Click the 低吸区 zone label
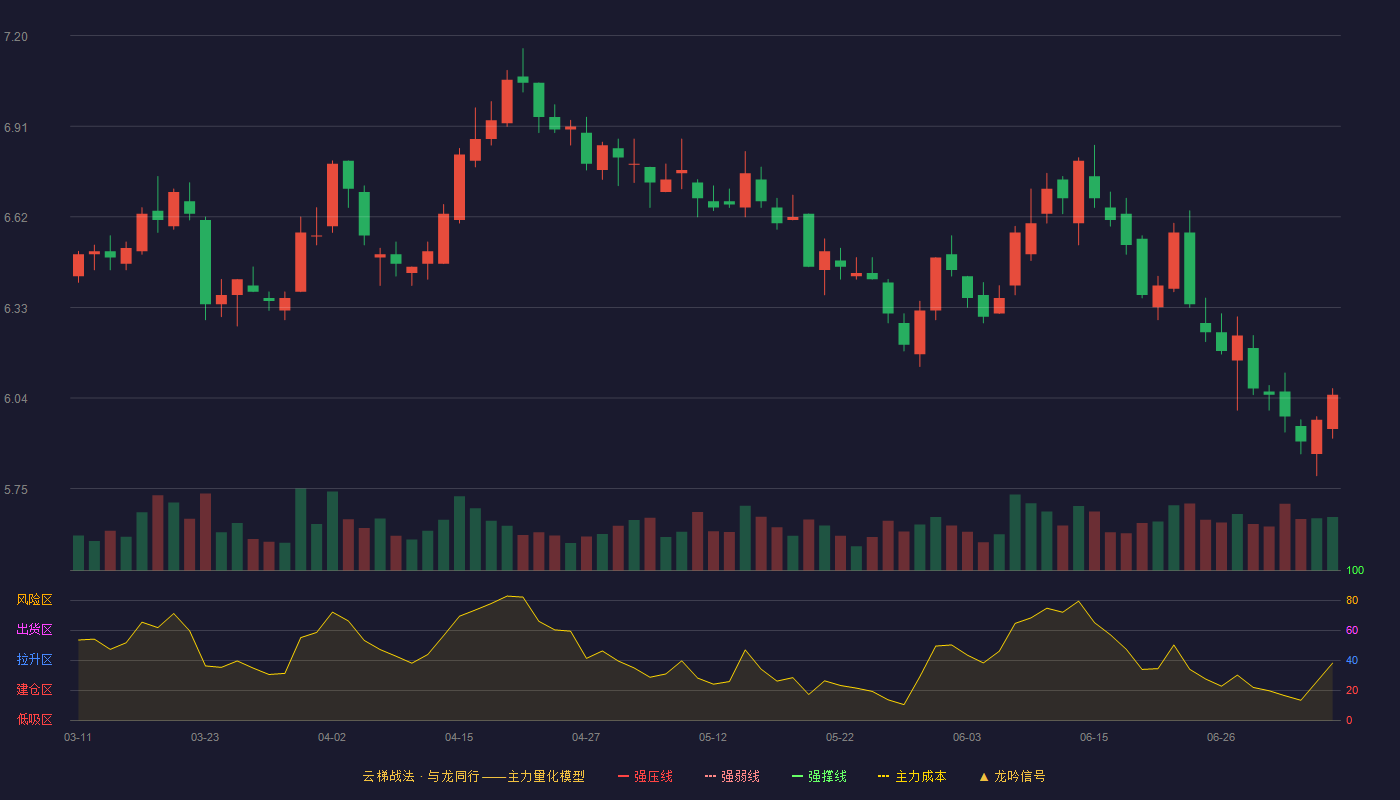Screen dimensions: 1400x800 [34, 720]
